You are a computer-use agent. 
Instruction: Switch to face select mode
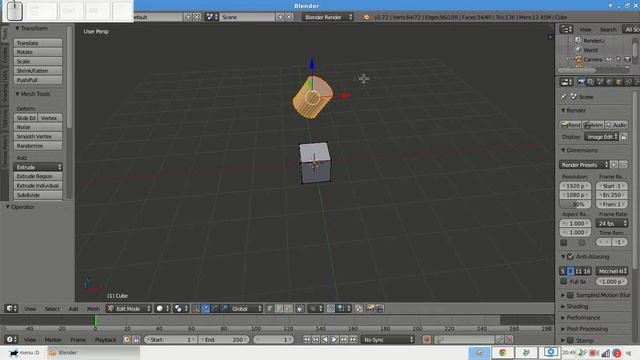click(288, 309)
